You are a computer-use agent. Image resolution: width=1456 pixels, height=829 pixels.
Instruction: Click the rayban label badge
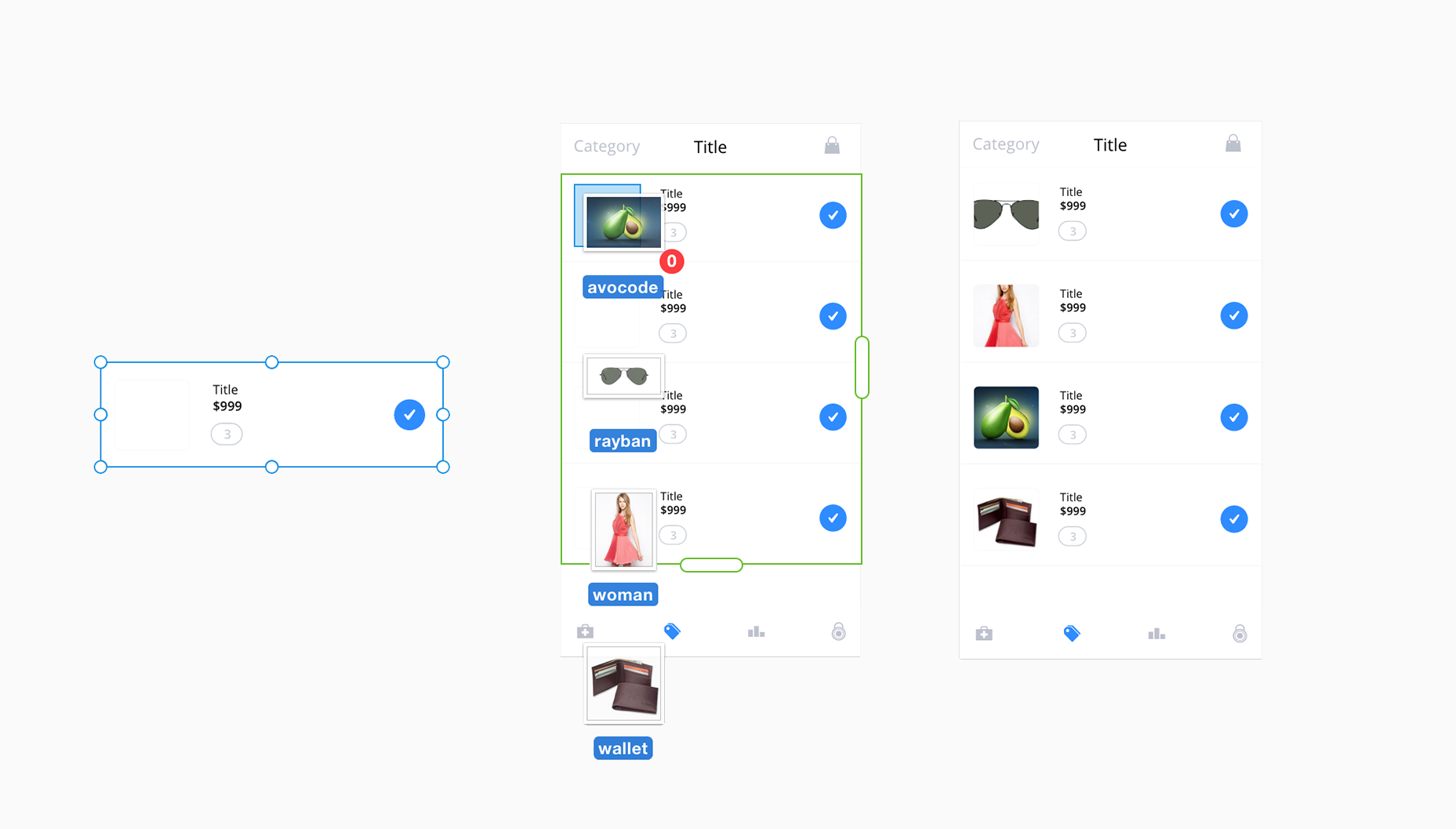(623, 441)
